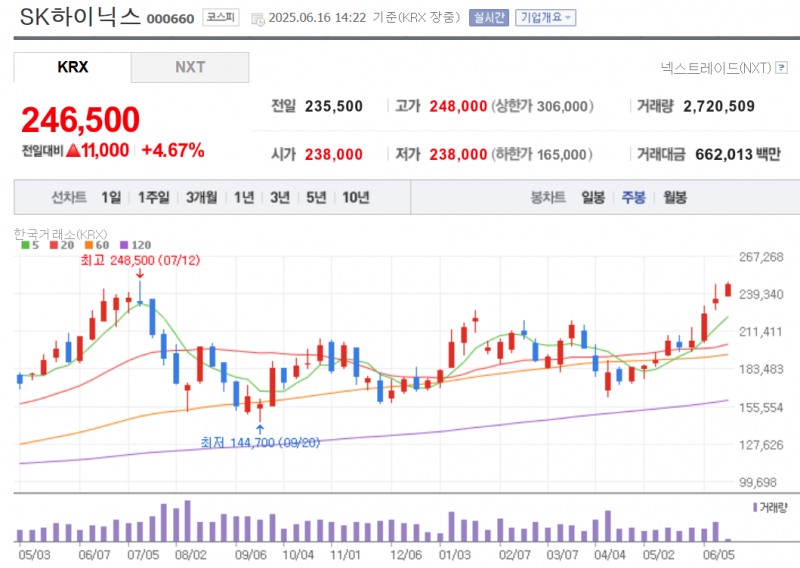Switch to the KRX tab
800x568 pixels.
pos(72,67)
